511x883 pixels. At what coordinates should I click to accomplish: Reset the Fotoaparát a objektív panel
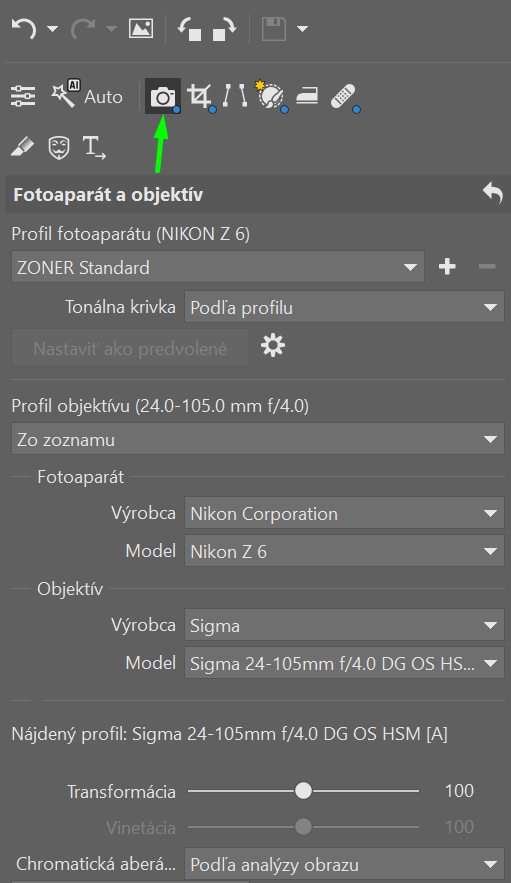click(492, 194)
